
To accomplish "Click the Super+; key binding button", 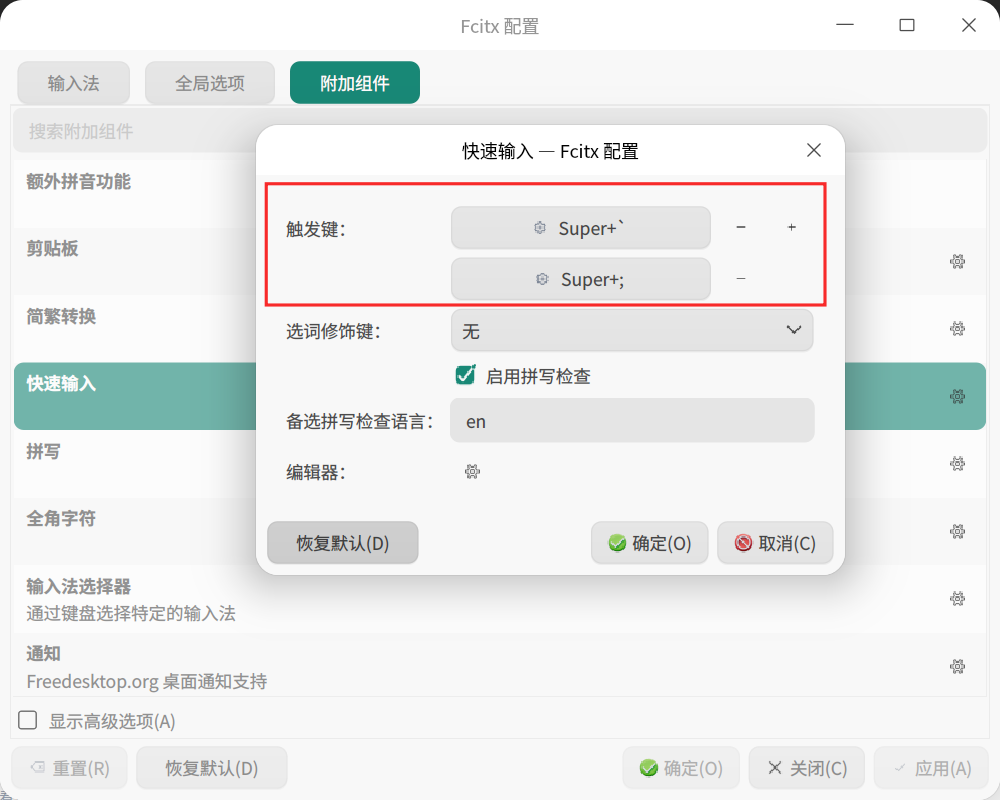I will (580, 279).
